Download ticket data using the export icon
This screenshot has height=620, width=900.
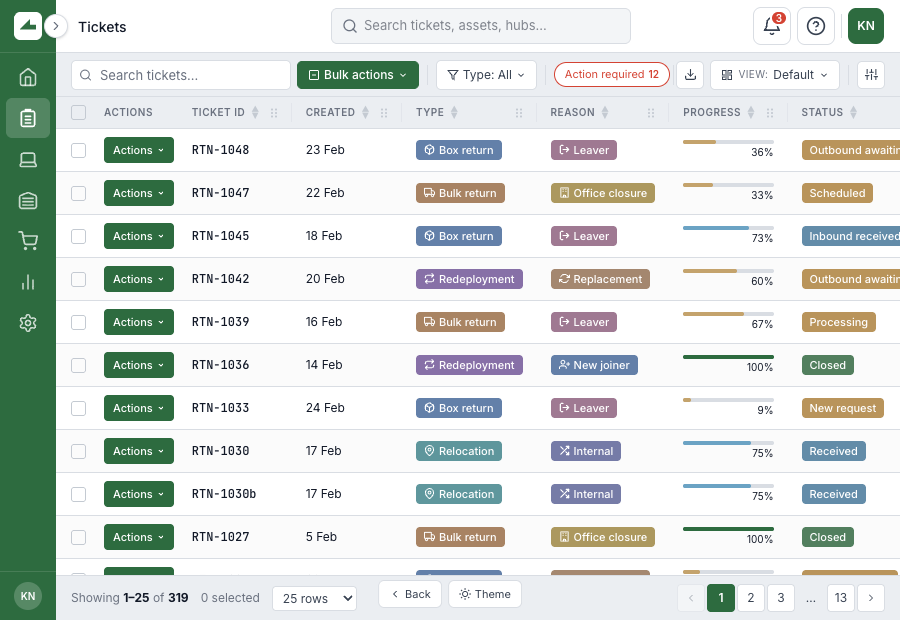point(689,75)
